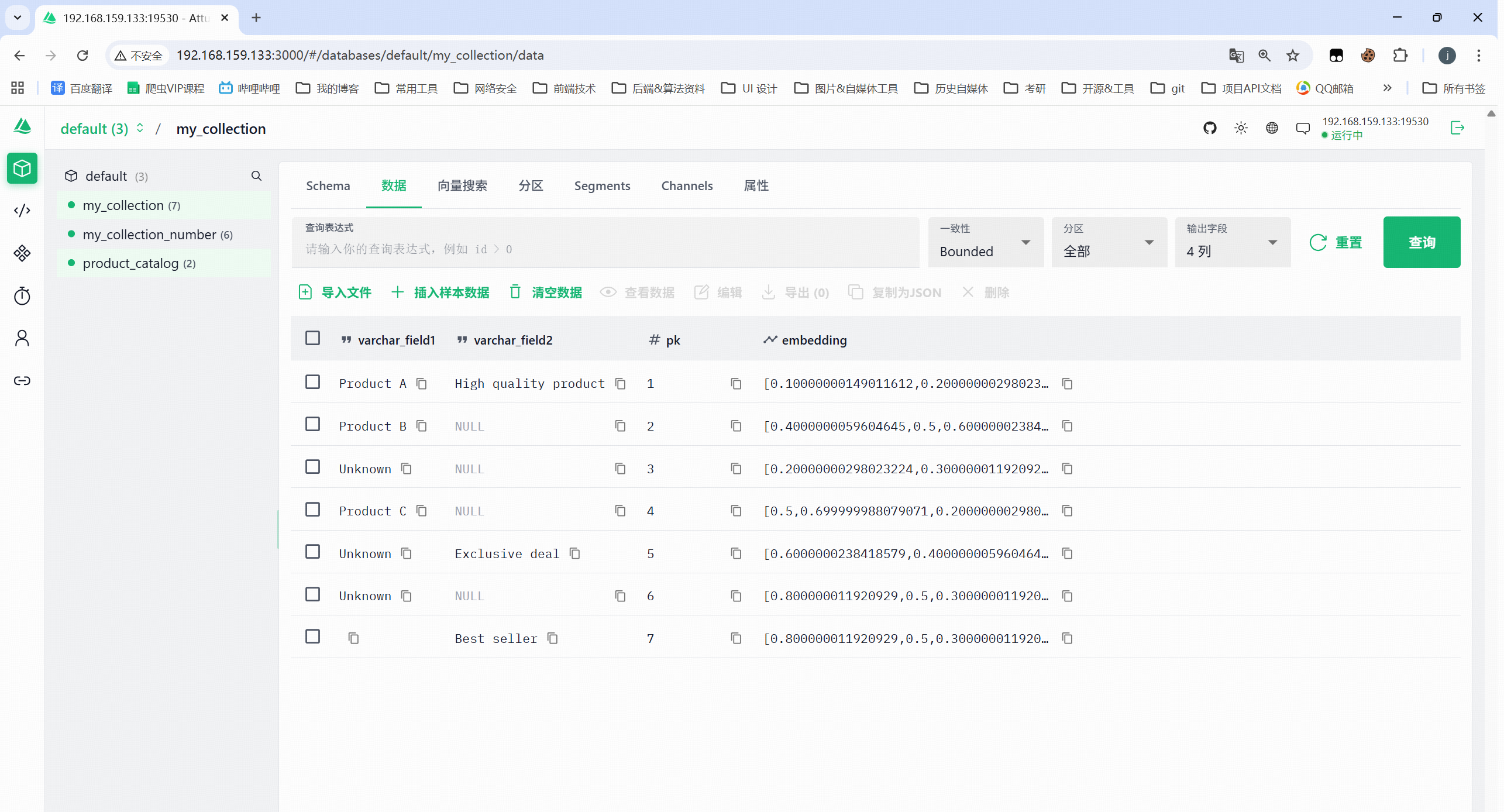Expand the output fields 4 列 dropdown

tap(1232, 243)
